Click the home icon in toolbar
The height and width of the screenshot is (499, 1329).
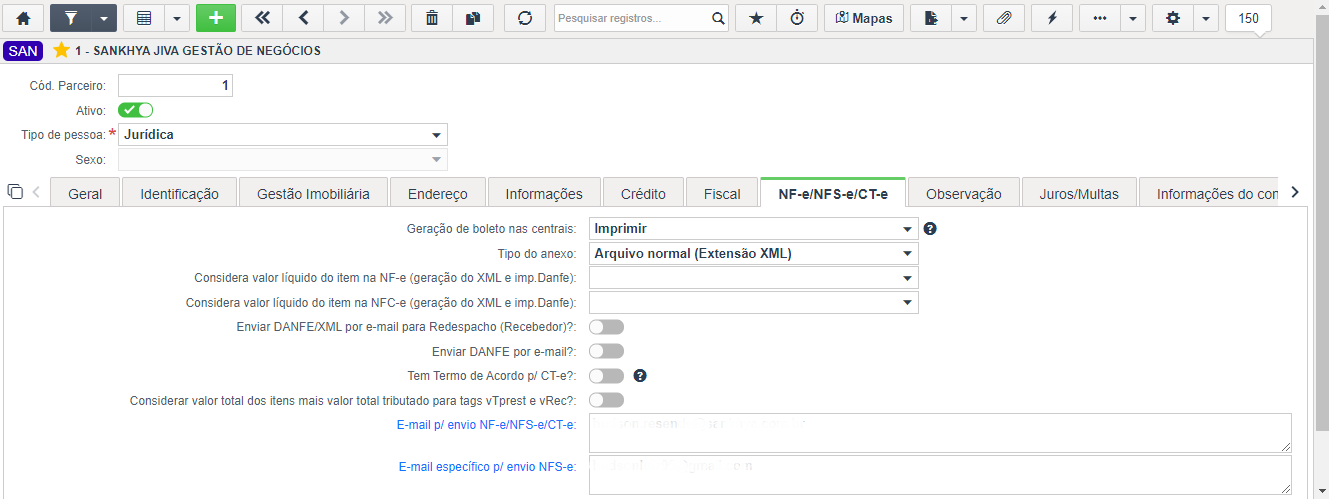[x=23, y=18]
